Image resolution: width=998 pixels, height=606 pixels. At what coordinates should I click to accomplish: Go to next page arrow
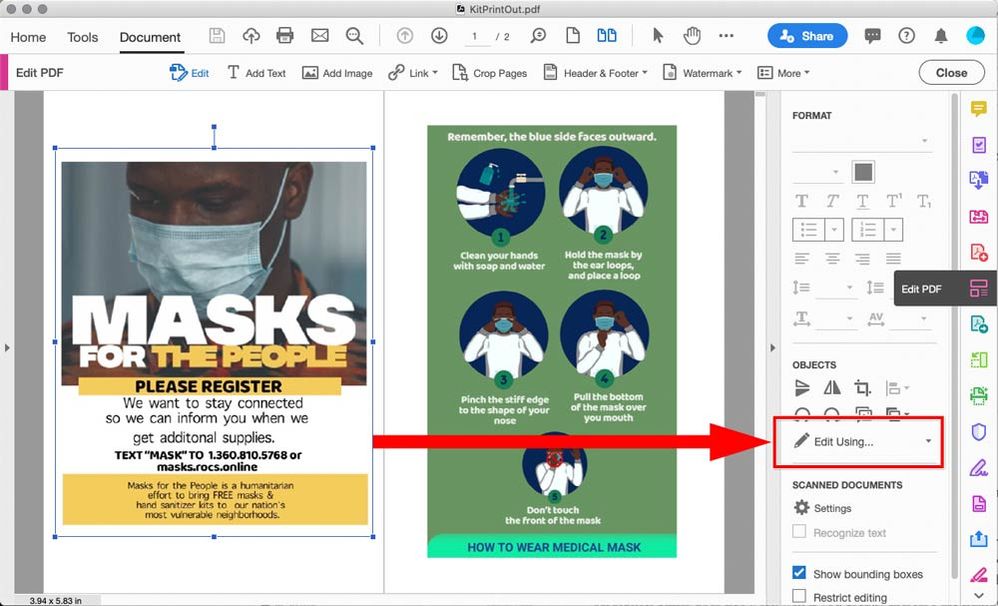[439, 36]
